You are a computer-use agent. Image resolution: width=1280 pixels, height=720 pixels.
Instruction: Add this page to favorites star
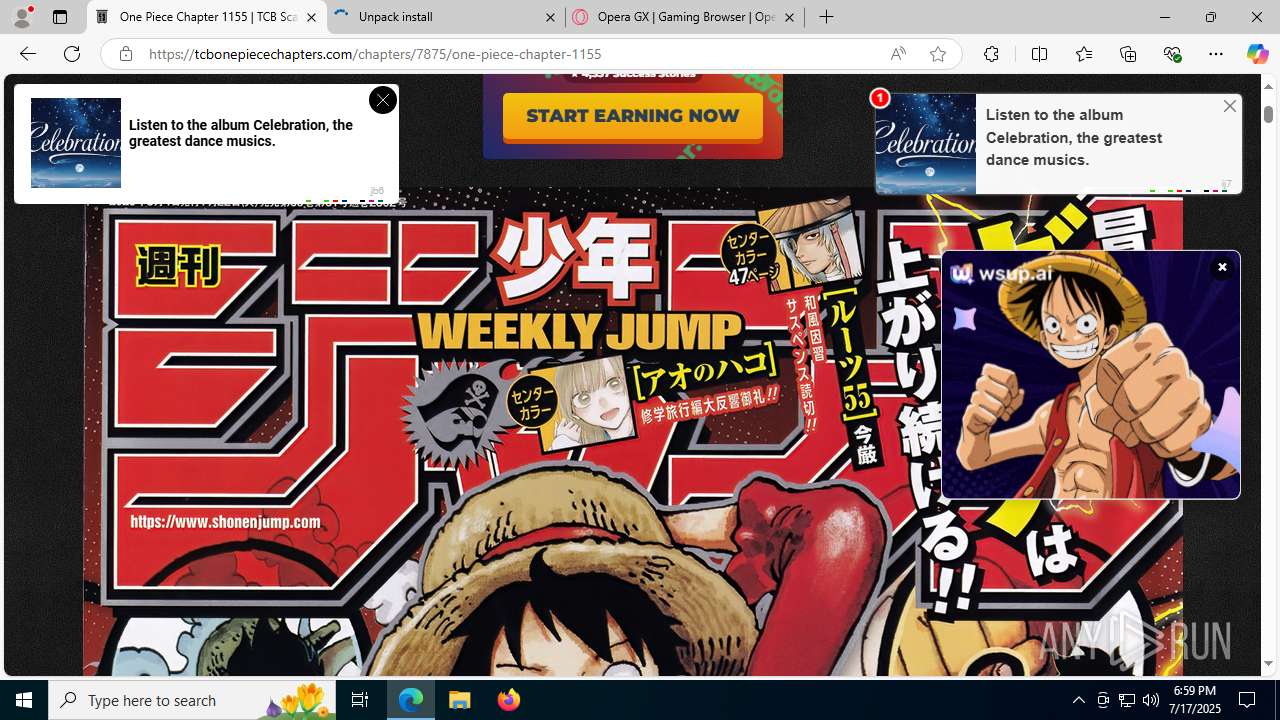point(938,54)
